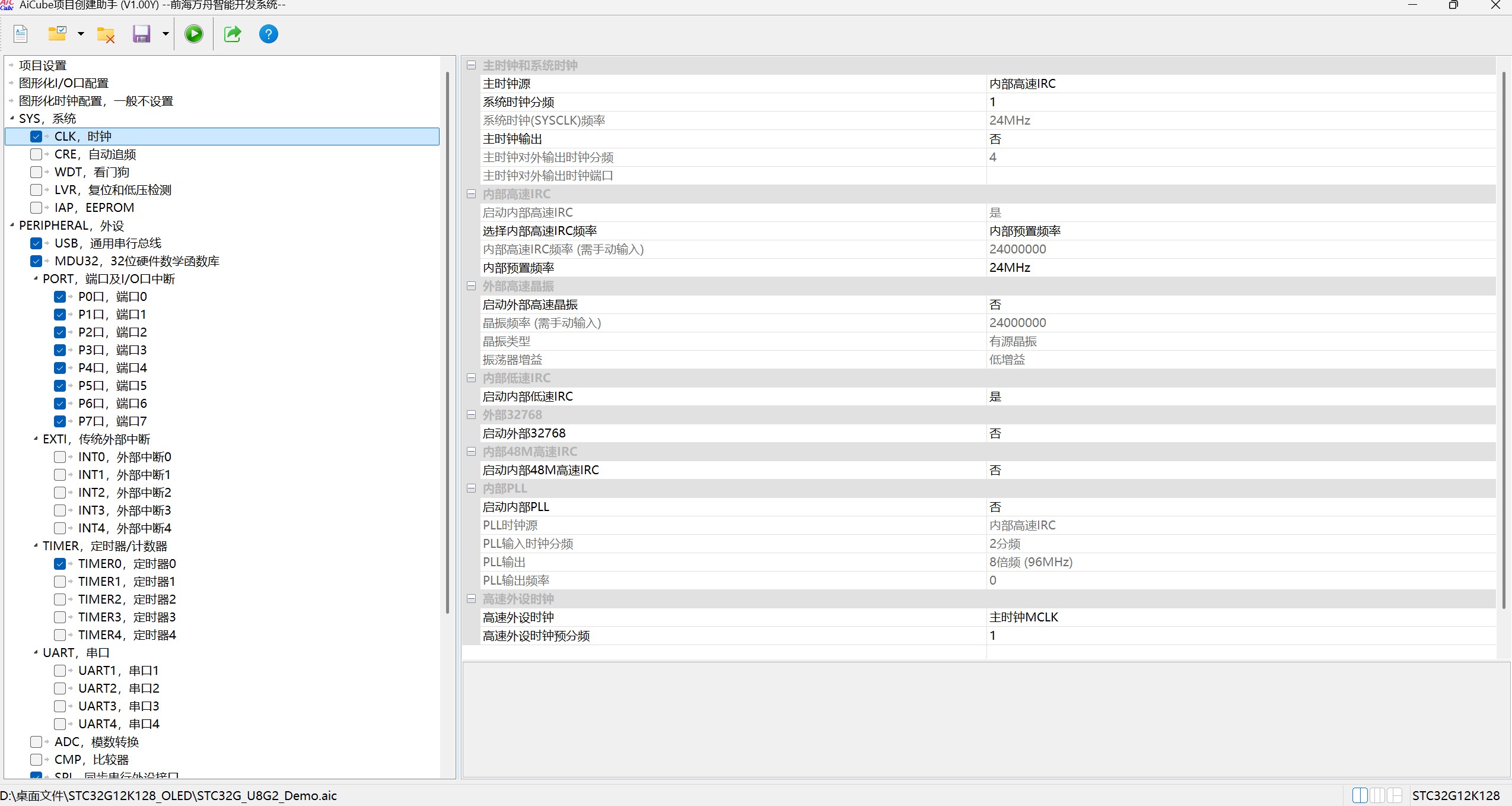
Task: Collapse the PERIPHERAL tree node
Action: click(12, 225)
